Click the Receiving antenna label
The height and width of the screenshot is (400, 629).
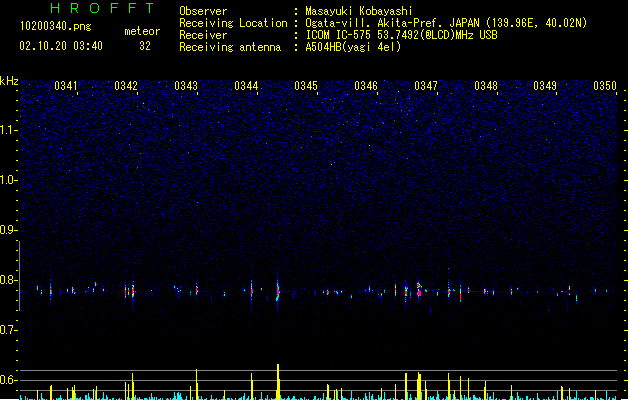point(230,47)
